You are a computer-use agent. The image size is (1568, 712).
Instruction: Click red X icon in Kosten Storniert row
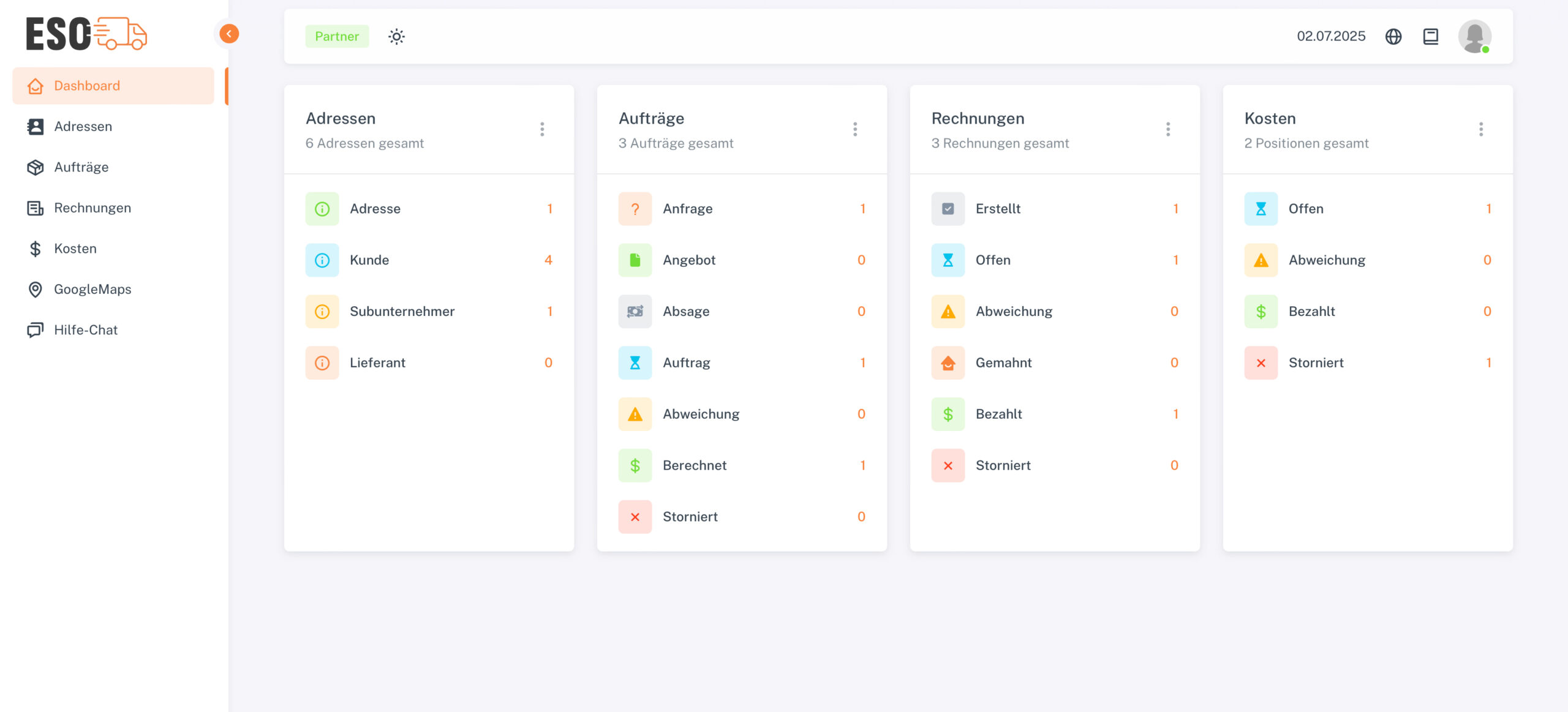(1261, 363)
